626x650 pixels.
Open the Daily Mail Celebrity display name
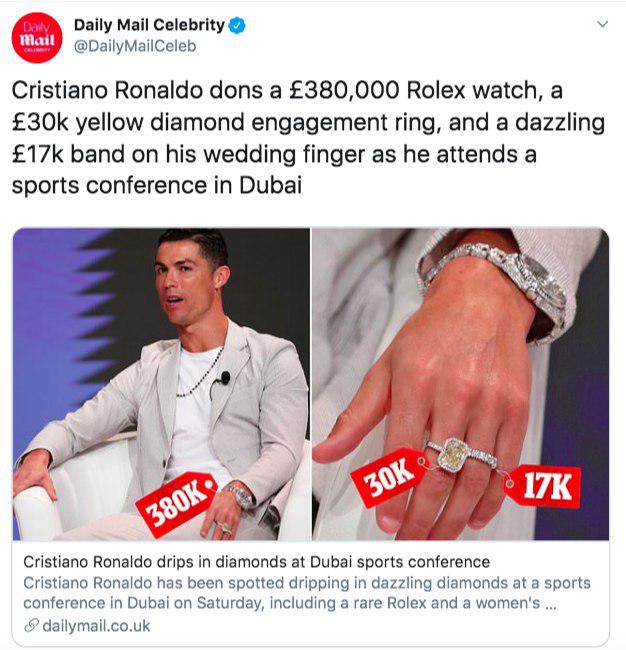(149, 25)
